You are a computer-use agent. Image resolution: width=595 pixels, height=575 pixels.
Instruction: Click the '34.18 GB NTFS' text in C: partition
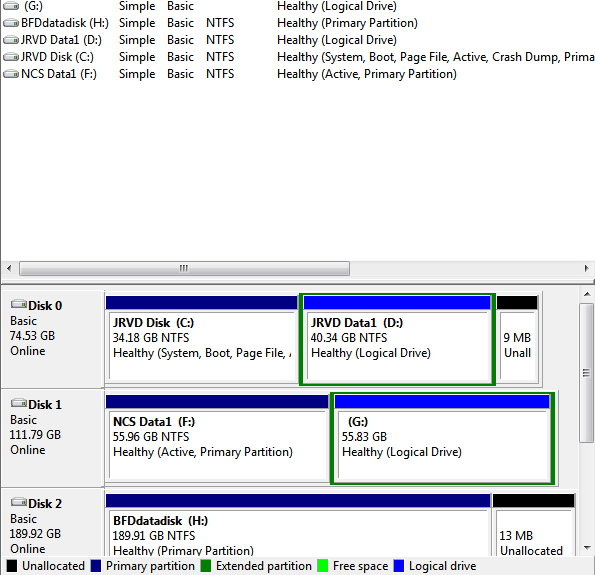[151, 338]
